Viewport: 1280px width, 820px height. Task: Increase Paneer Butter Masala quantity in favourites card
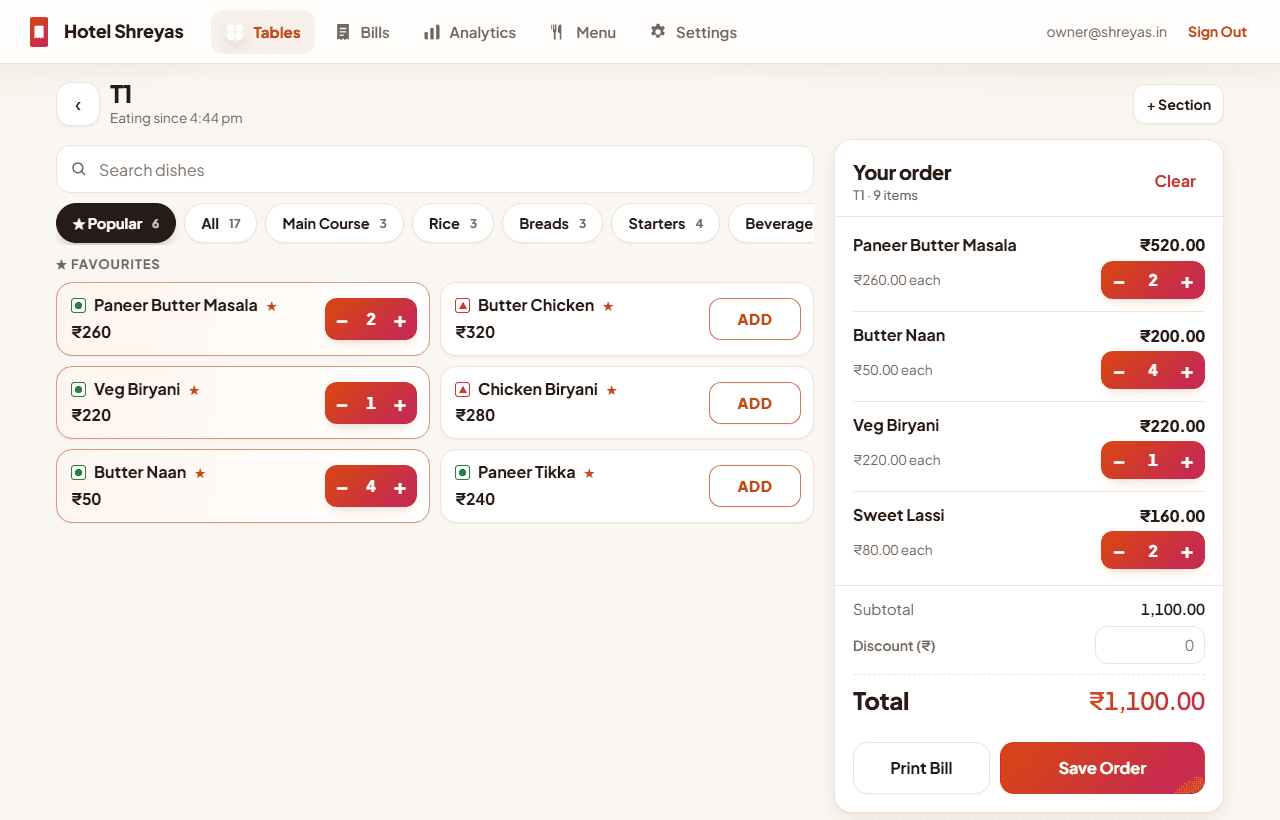click(x=400, y=320)
